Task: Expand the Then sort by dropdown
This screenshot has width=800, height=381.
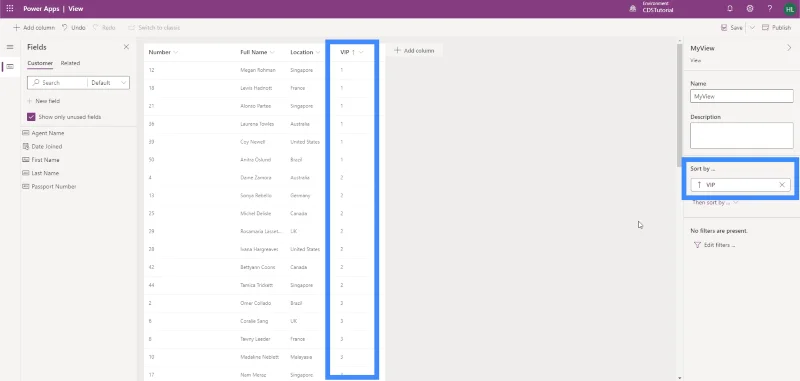Action: coord(715,202)
